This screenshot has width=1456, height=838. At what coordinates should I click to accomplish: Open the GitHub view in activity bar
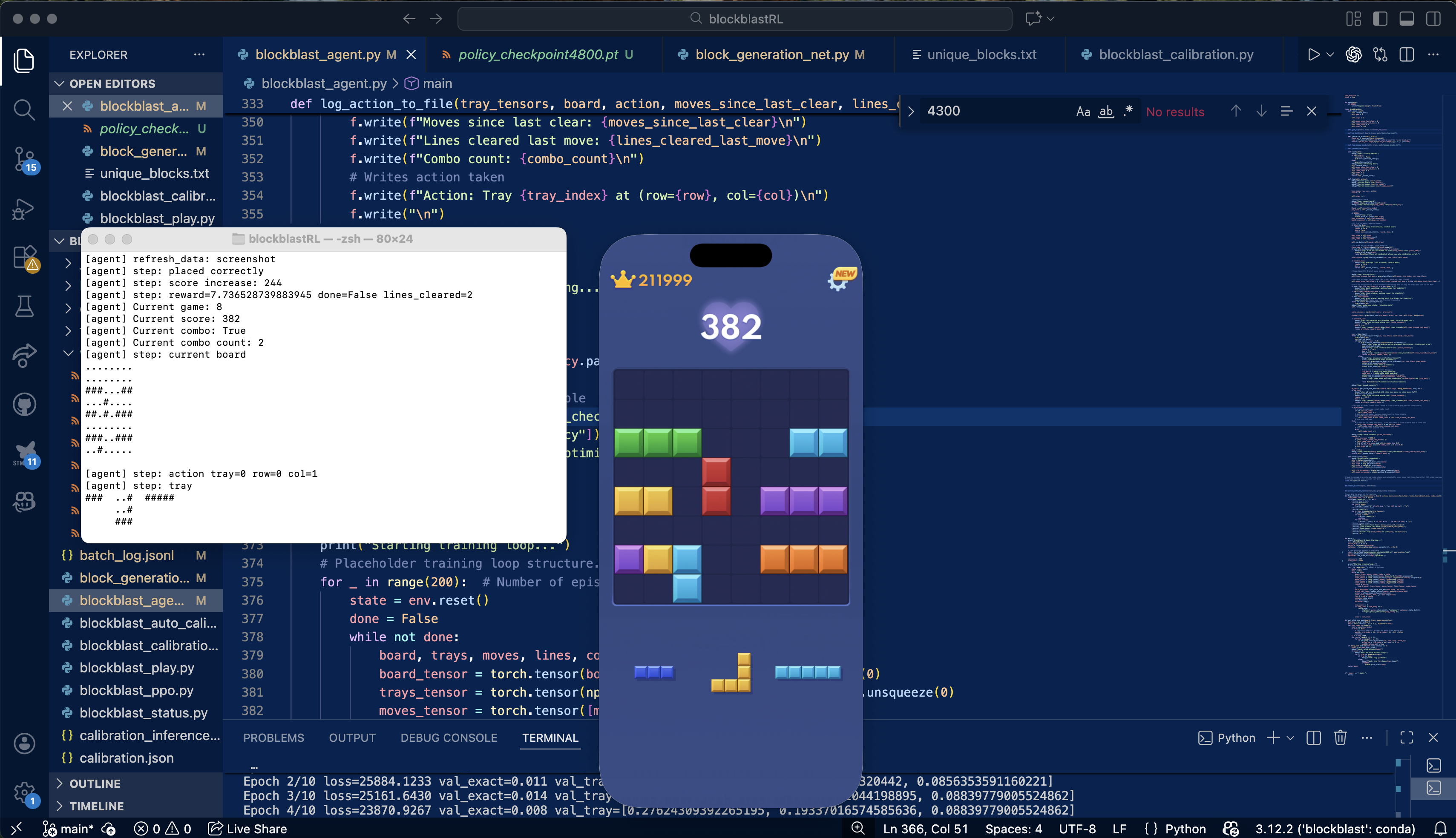click(23, 405)
